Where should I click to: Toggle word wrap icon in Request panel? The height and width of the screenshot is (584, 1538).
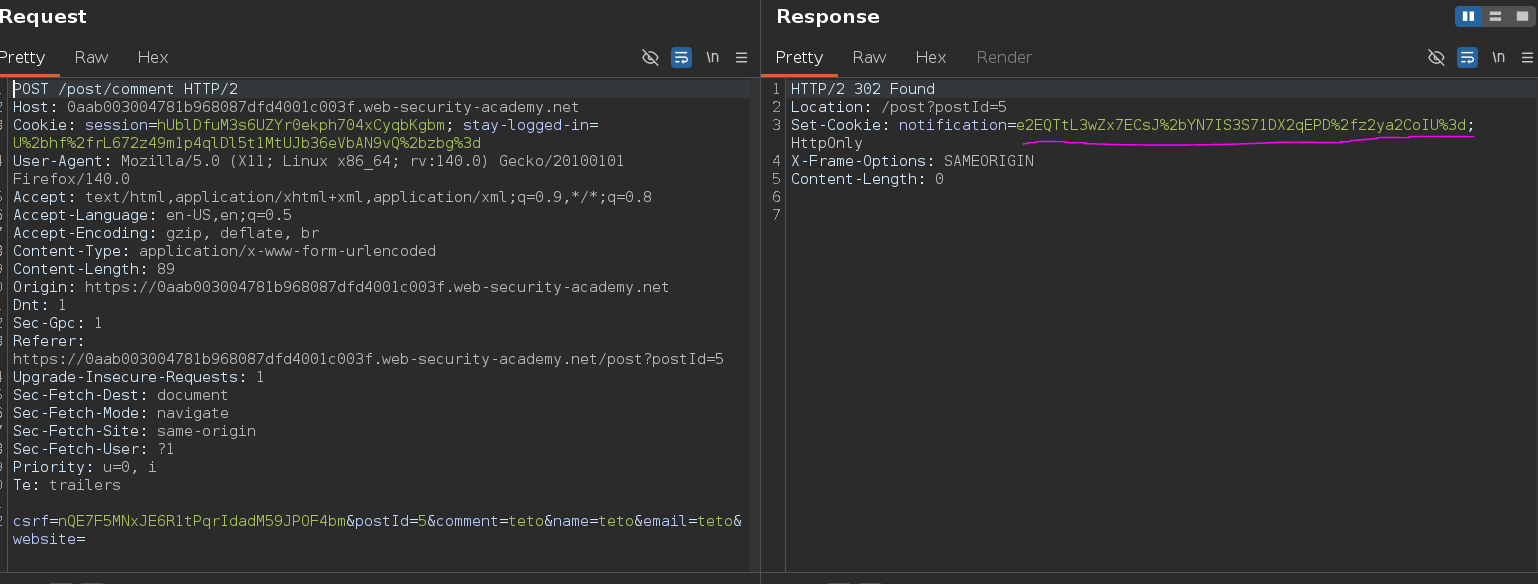tap(681, 57)
